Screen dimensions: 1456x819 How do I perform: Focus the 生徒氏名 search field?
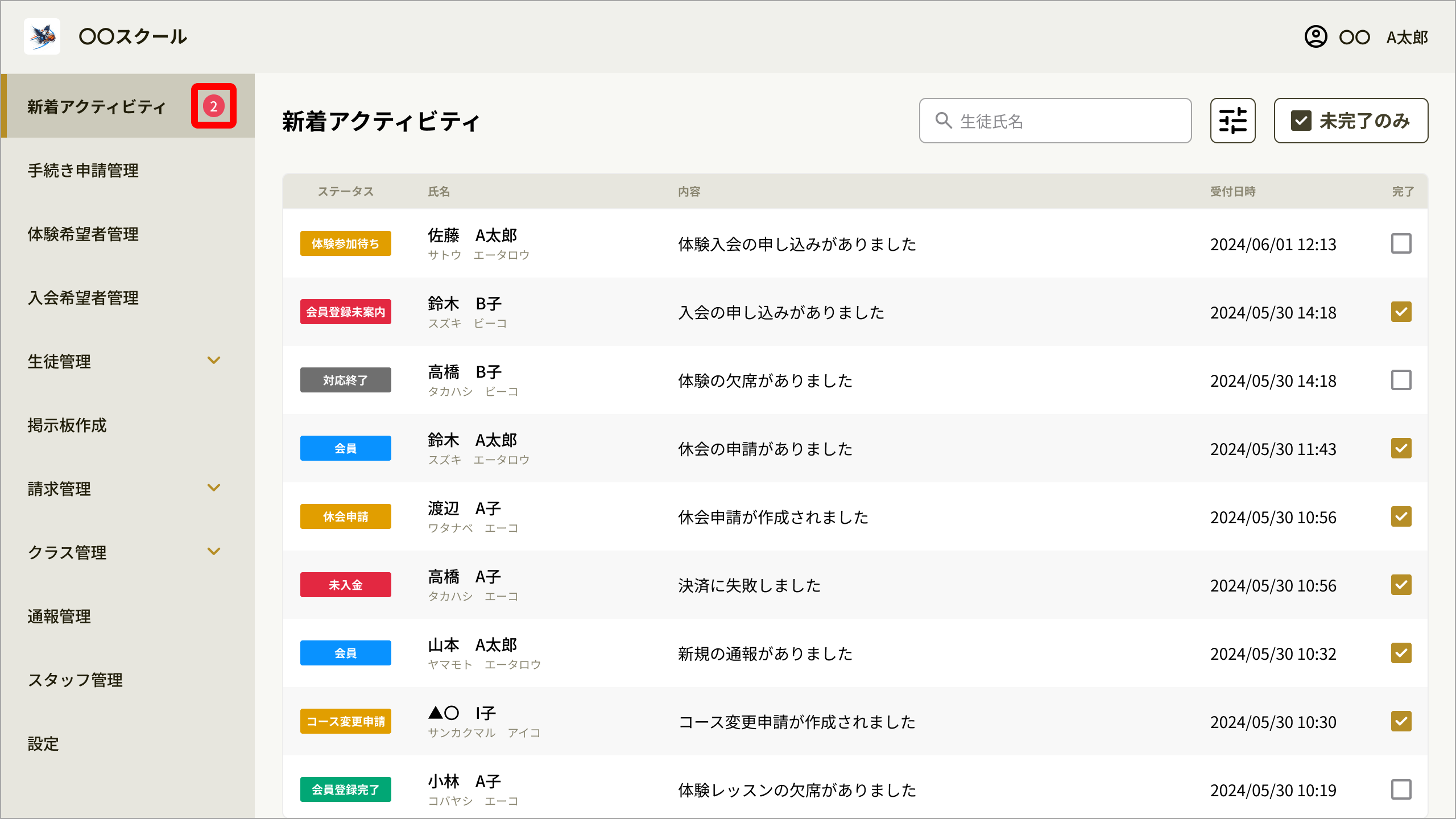click(x=1055, y=121)
